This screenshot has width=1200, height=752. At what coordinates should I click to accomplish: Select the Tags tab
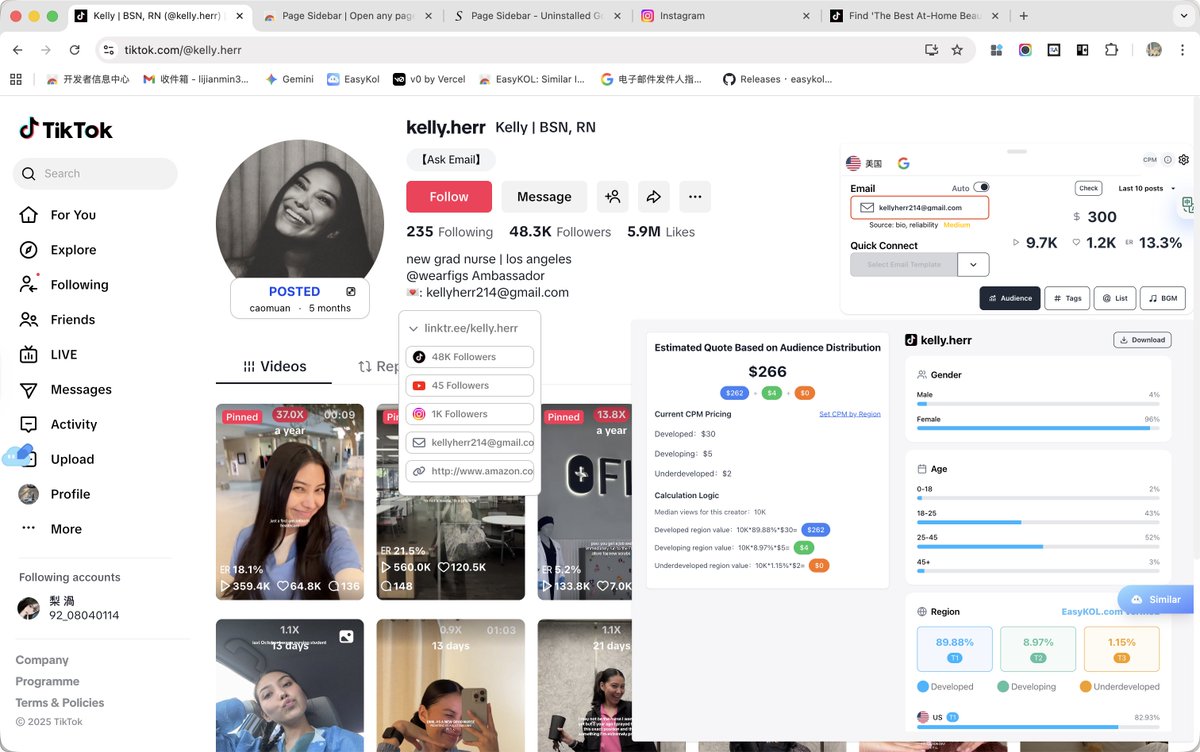tap(1067, 298)
